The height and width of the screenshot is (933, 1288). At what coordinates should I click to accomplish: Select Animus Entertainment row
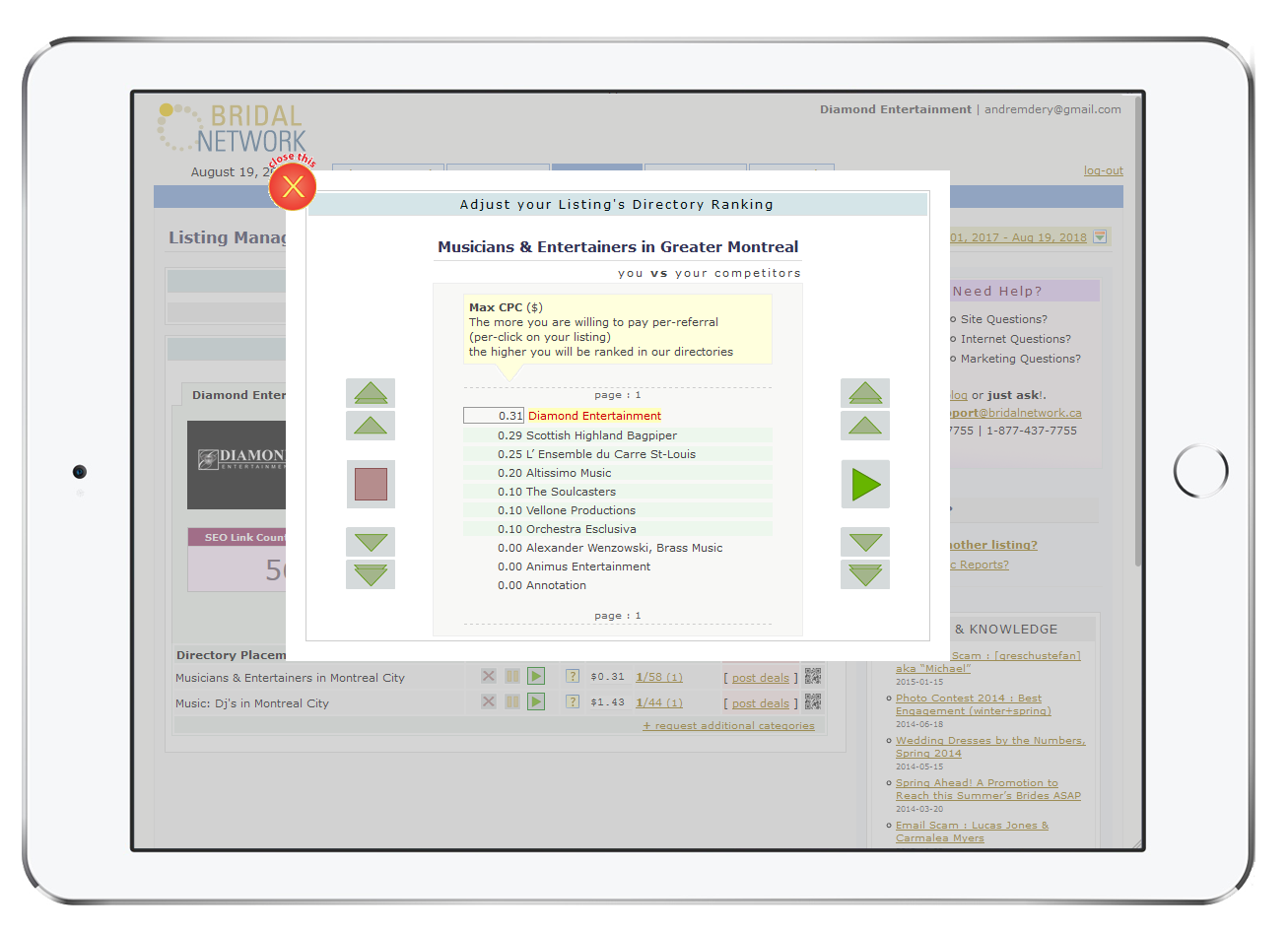click(x=618, y=566)
